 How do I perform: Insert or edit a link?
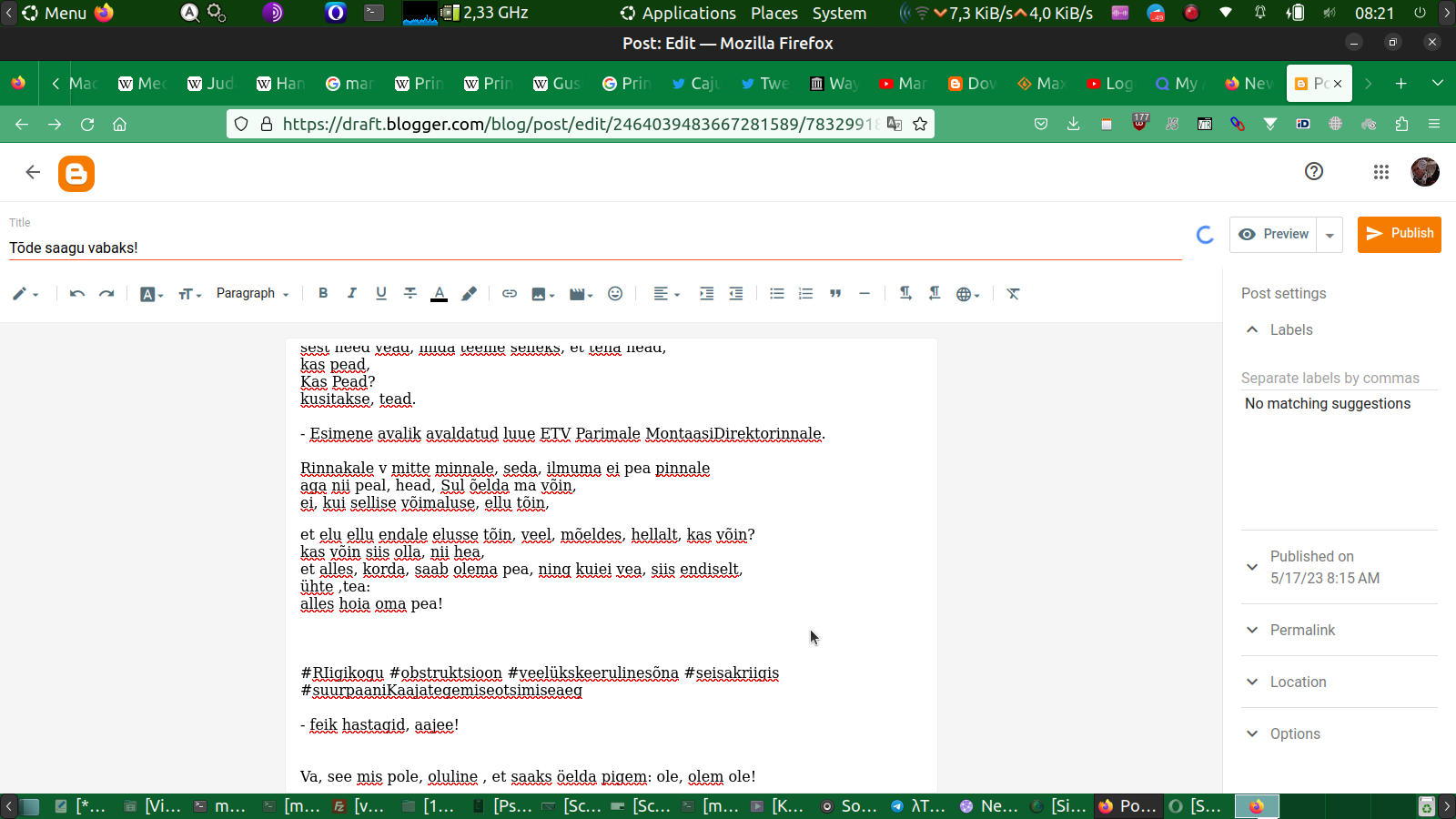(510, 294)
